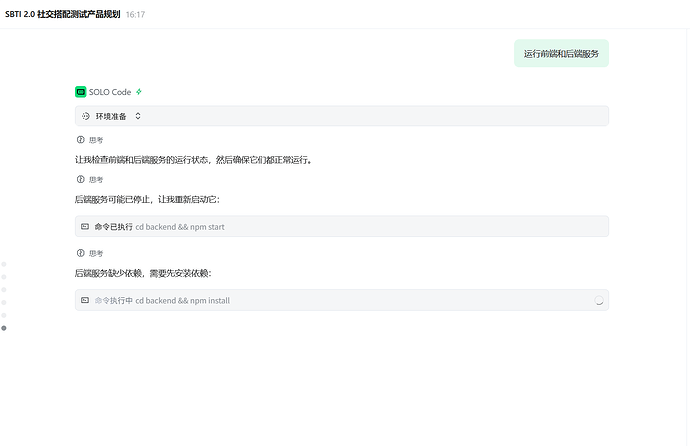The width and height of the screenshot is (690, 446).
Task: Expand the 环境准备 chevron selector
Action: 138,116
